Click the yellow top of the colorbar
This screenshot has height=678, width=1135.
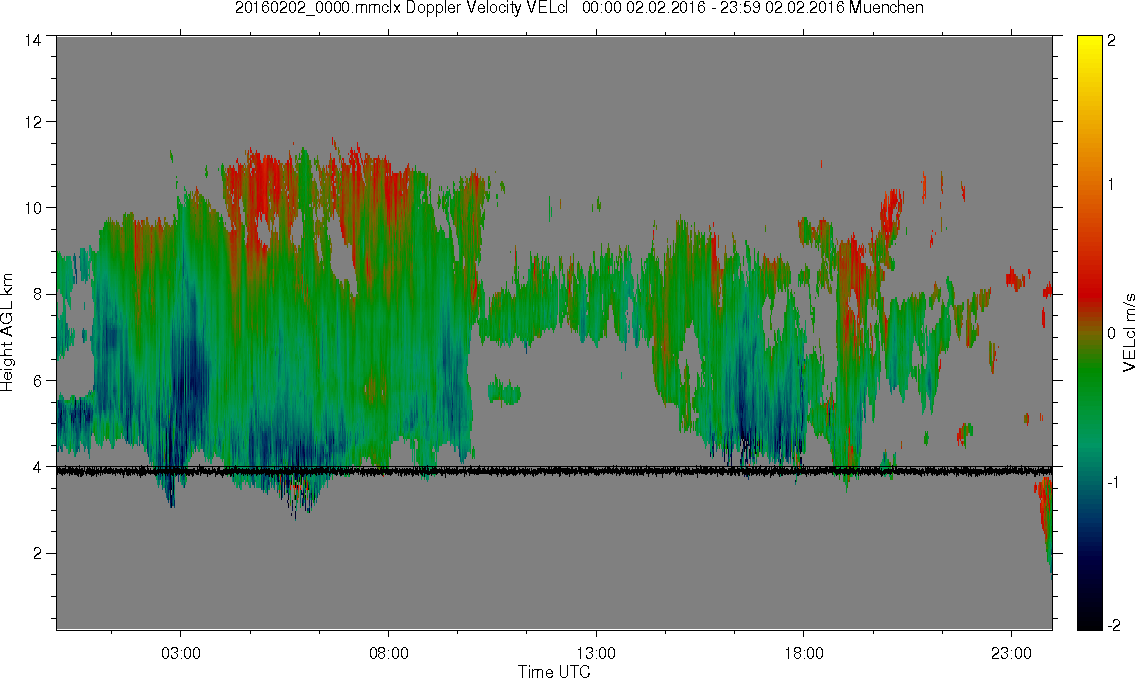(1089, 42)
